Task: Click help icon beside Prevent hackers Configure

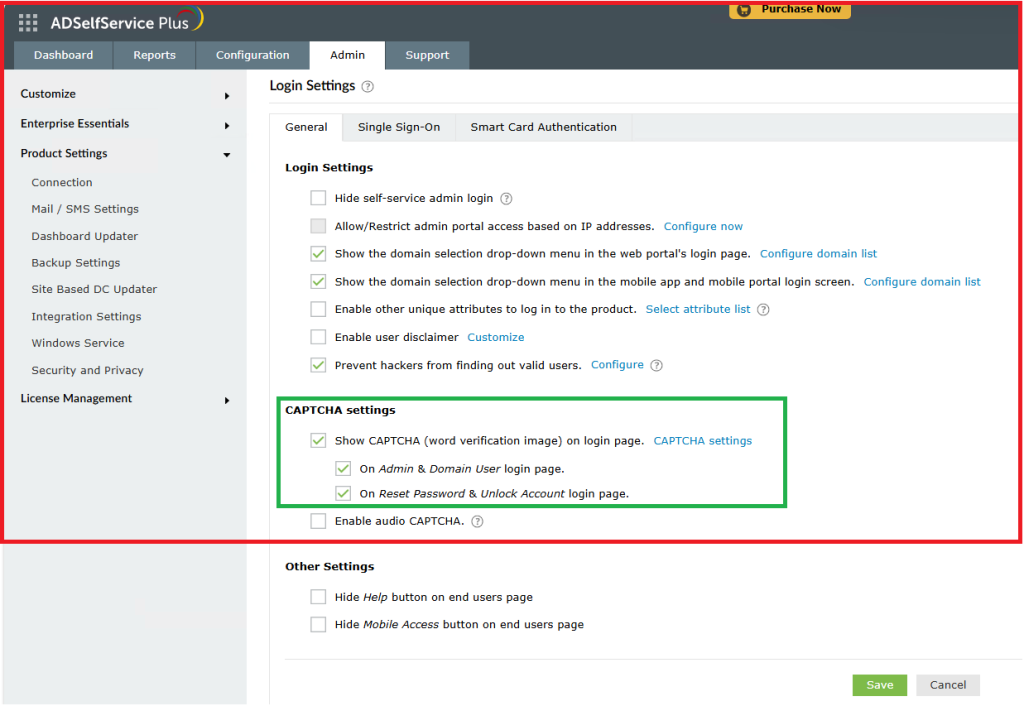Action: [x=657, y=366]
